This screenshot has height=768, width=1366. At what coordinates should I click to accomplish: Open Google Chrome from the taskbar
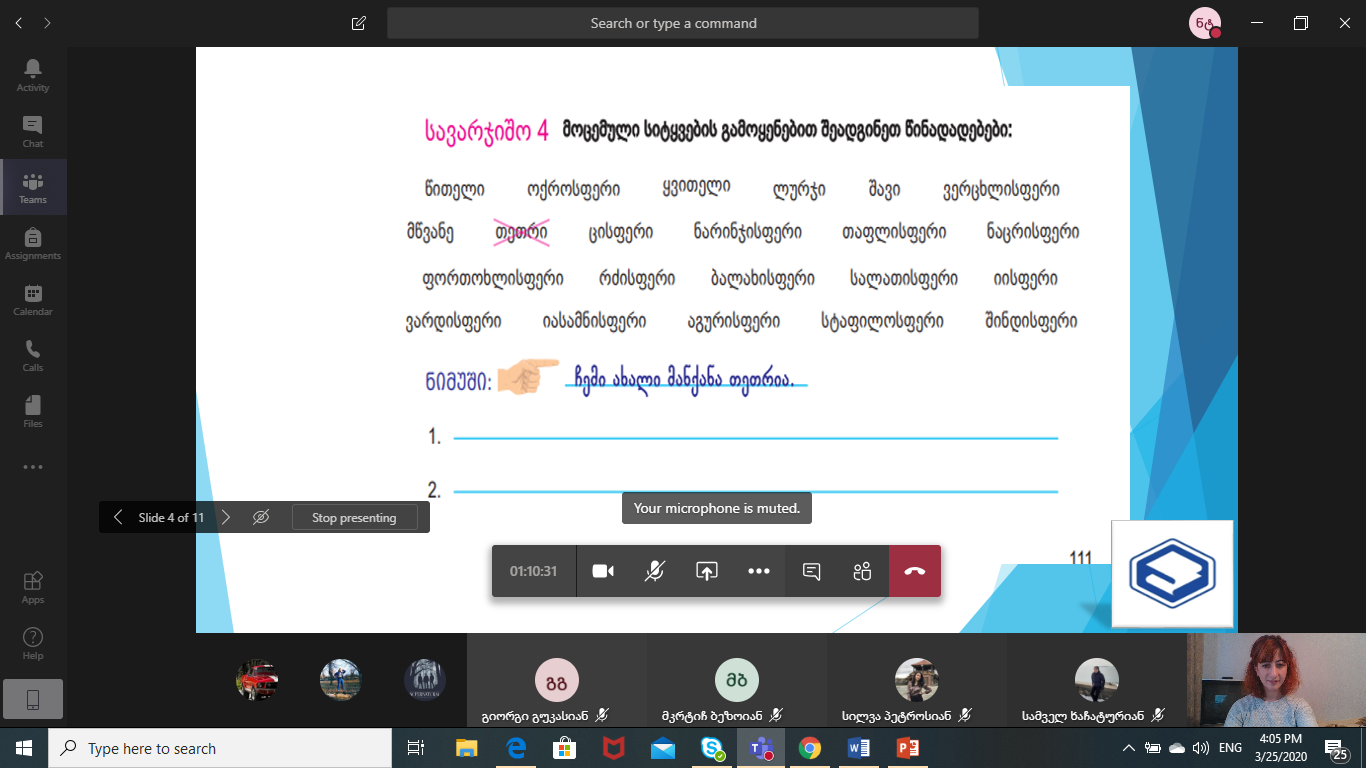click(810, 748)
